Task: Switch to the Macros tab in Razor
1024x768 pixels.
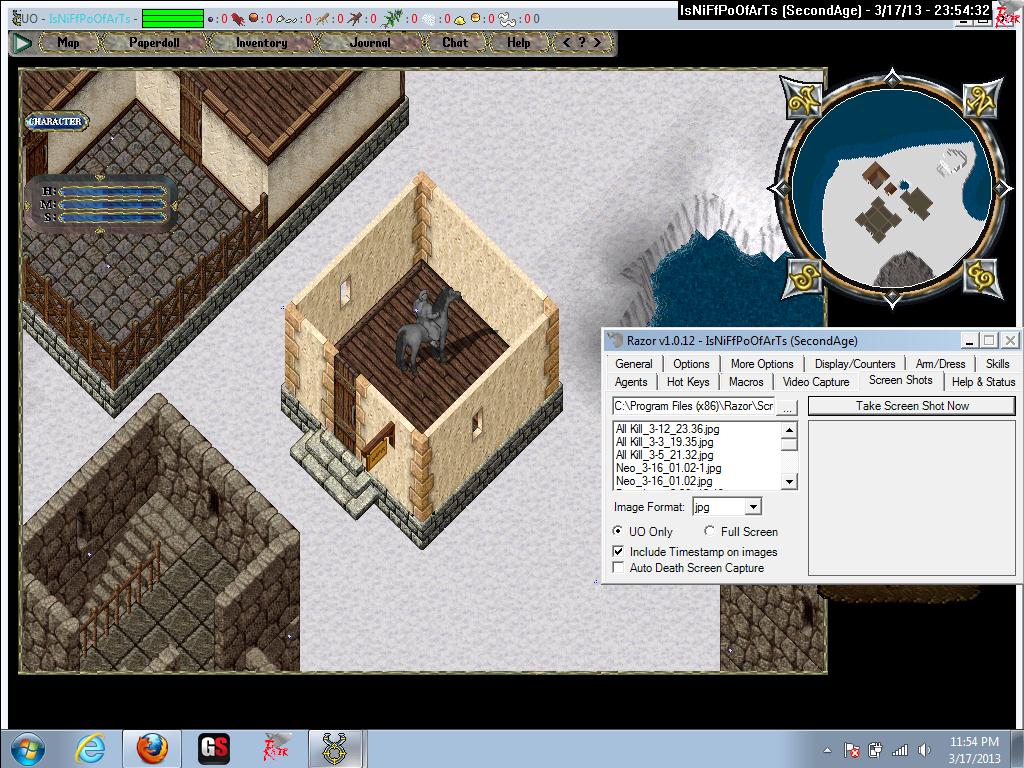Action: 746,382
